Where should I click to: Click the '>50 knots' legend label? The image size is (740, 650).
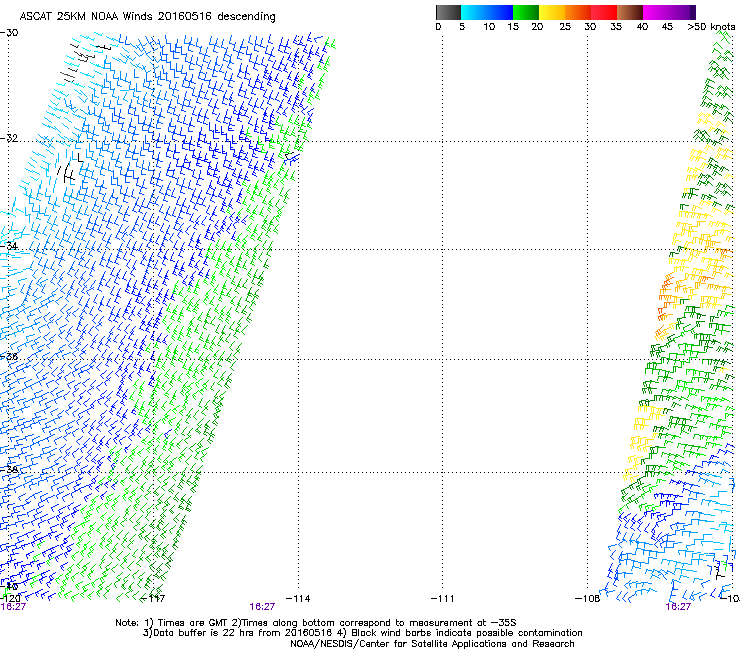pos(711,27)
